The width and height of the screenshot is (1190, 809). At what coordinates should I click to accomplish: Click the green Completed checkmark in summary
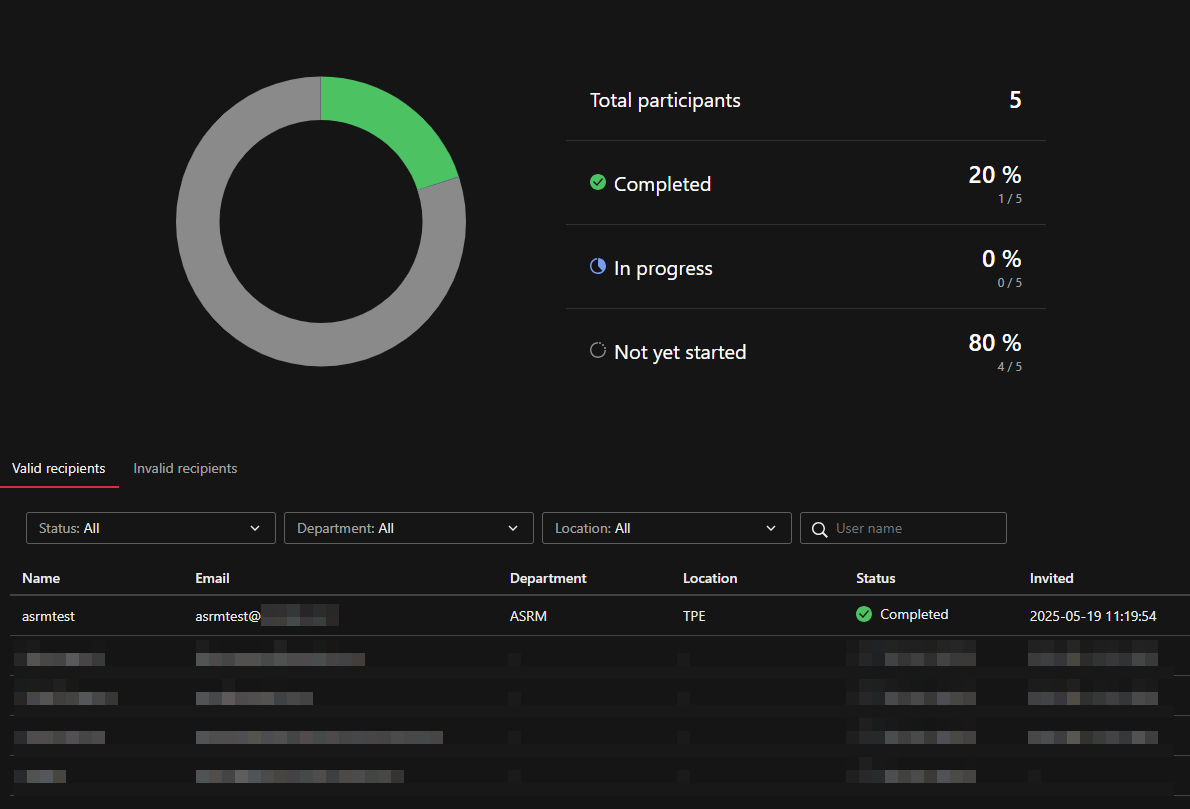pyautogui.click(x=598, y=183)
